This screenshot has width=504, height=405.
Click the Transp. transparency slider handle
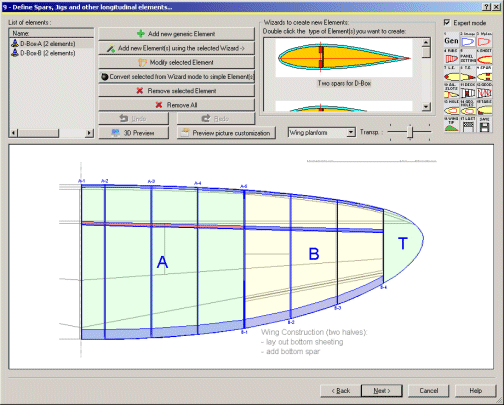[410, 132]
